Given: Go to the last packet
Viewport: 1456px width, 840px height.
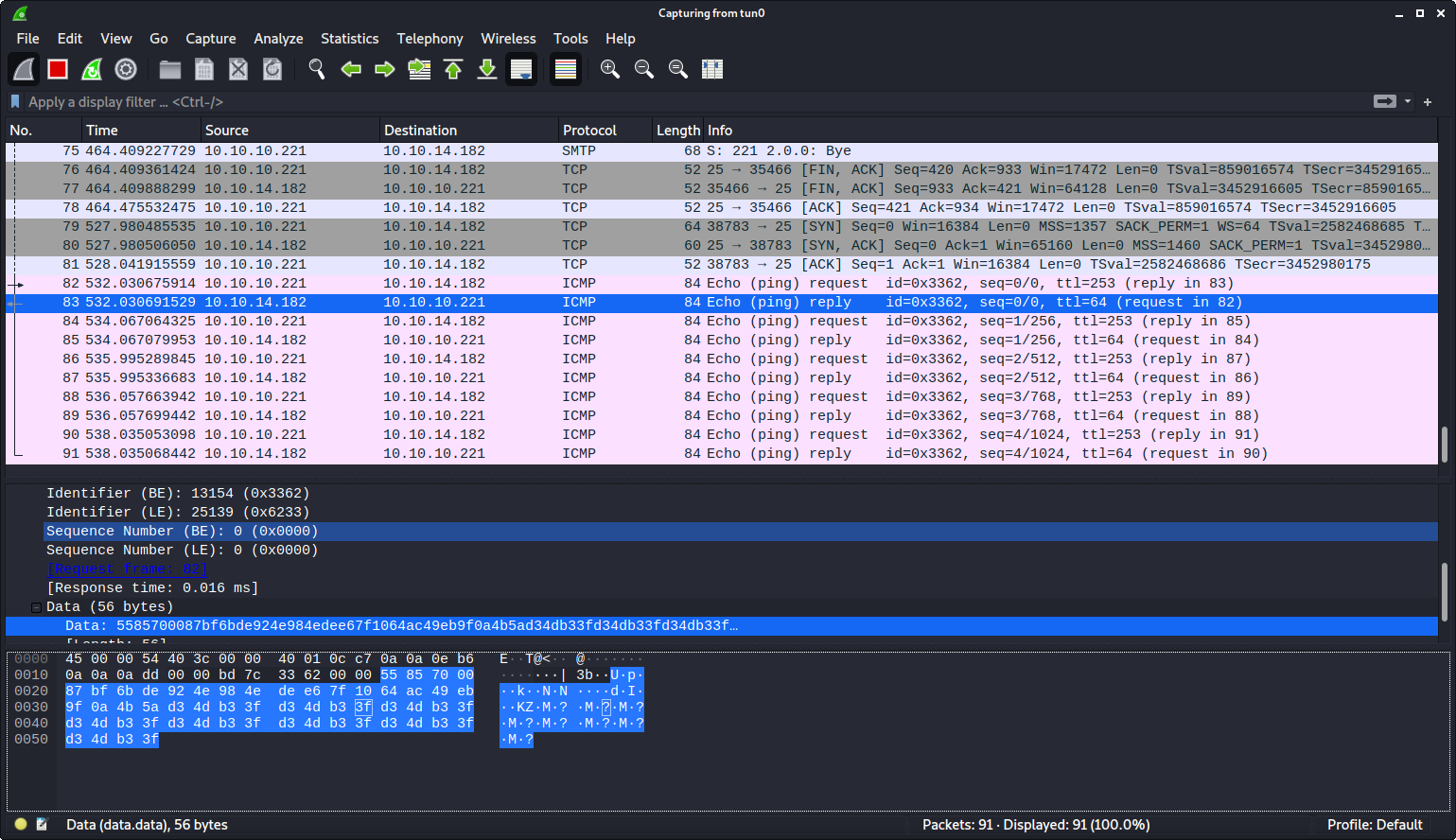Looking at the screenshot, I should pos(487,68).
